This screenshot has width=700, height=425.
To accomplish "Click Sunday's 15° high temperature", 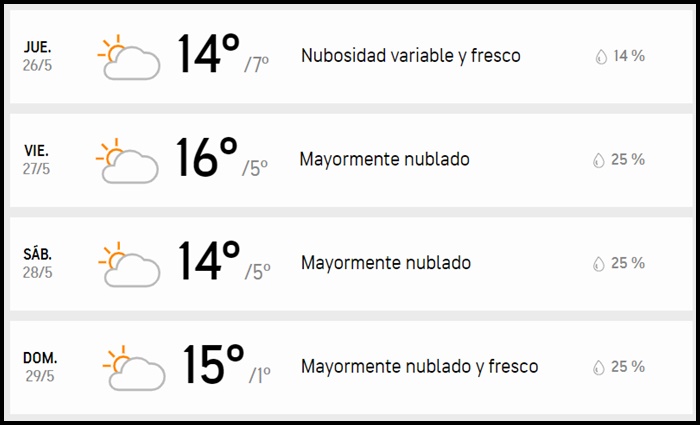I will (x=213, y=365).
